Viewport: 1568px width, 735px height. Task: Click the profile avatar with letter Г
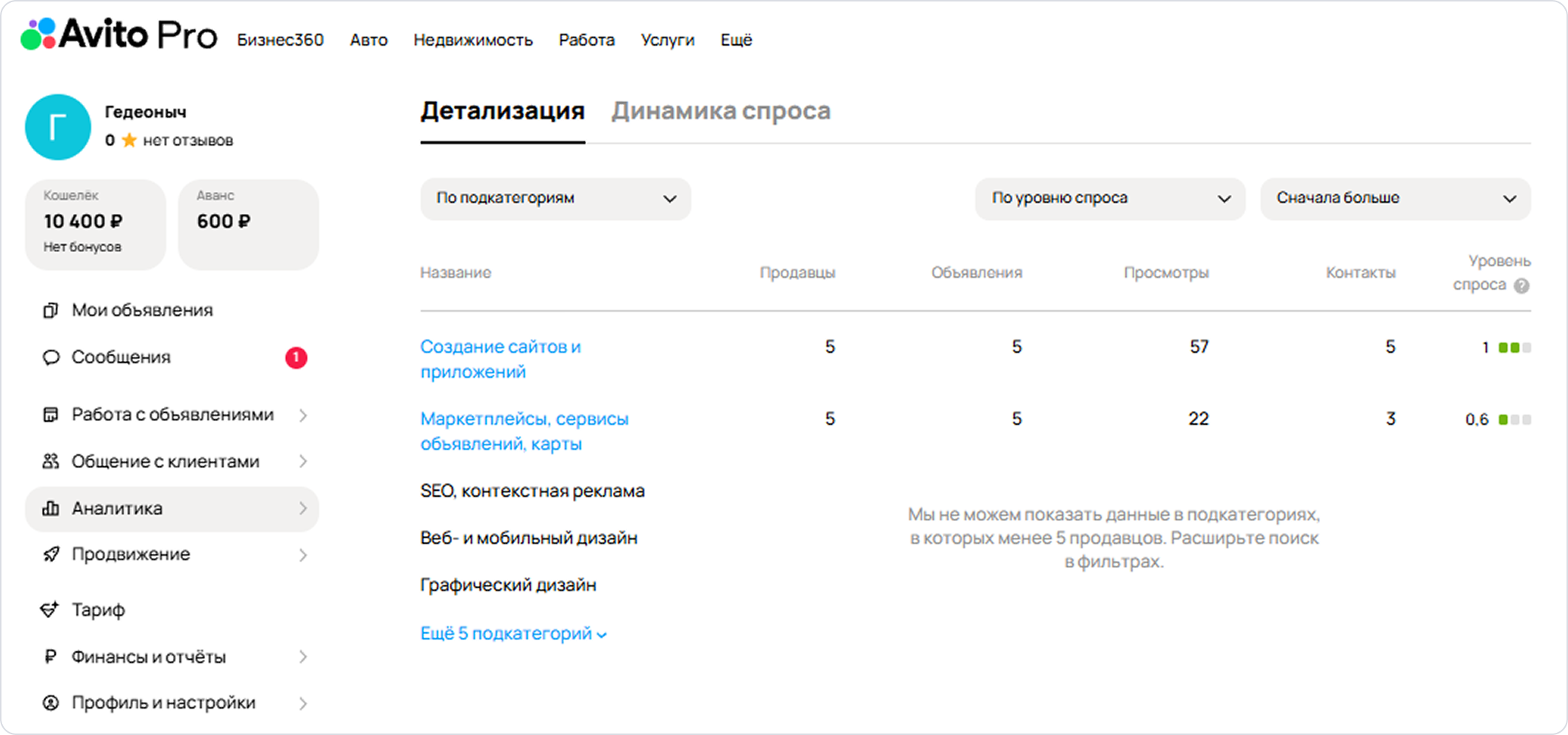(x=58, y=127)
